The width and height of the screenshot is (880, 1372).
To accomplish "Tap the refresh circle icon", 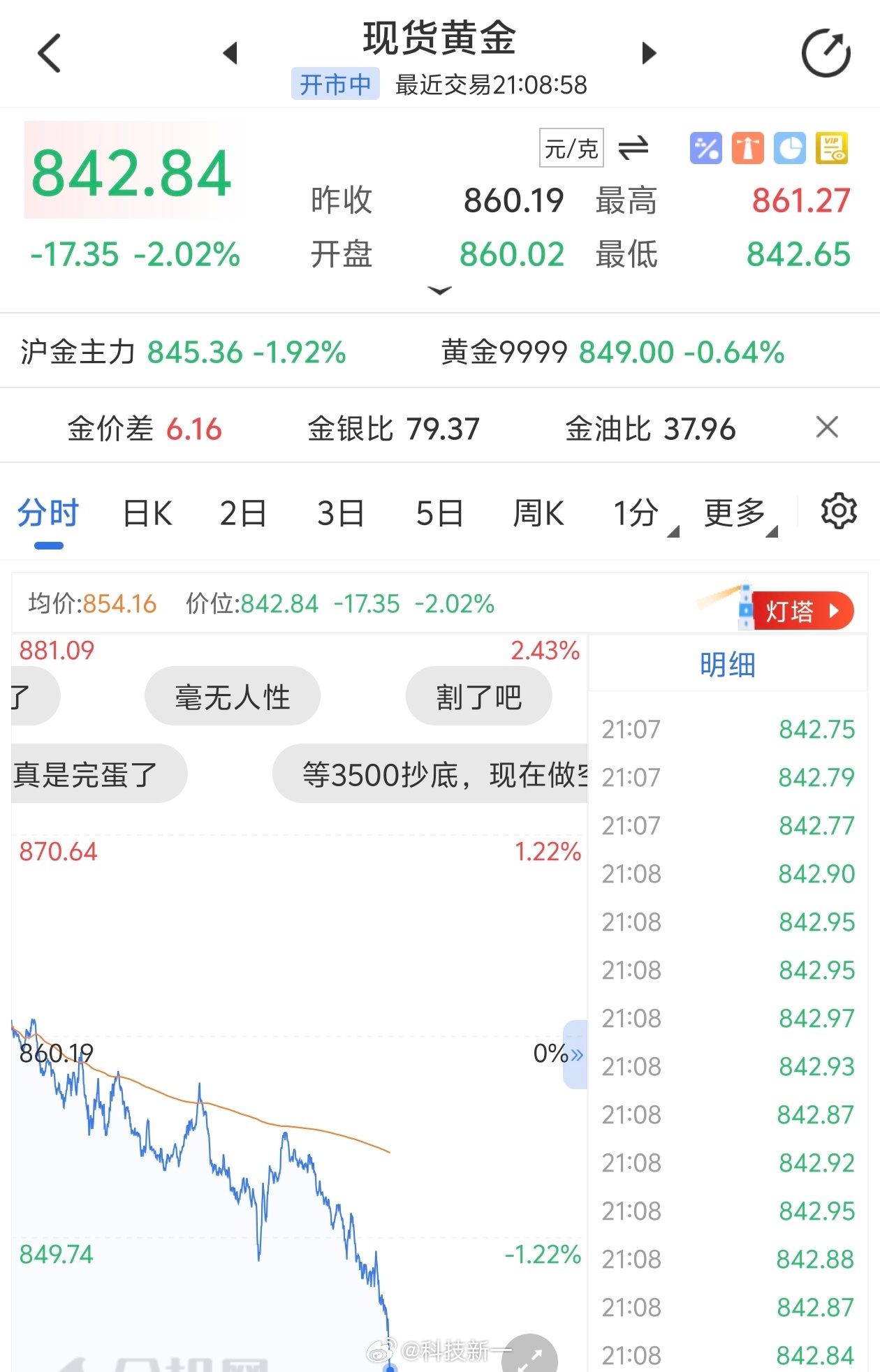I will 826,53.
